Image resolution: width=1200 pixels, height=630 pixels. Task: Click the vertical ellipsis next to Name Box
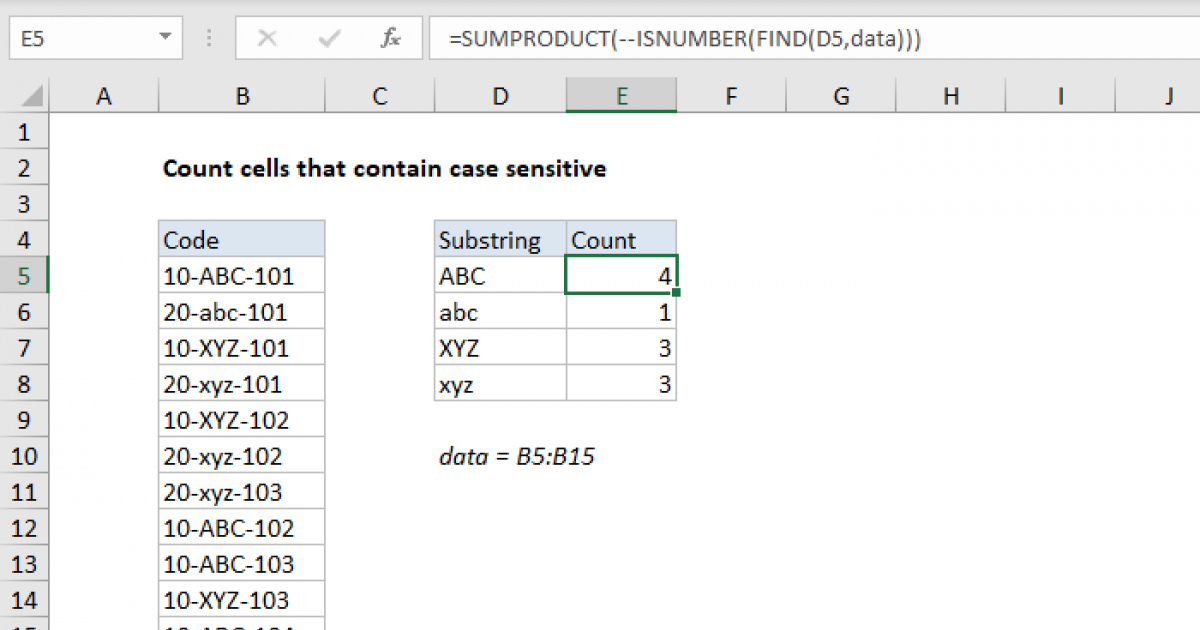pyautogui.click(x=208, y=38)
